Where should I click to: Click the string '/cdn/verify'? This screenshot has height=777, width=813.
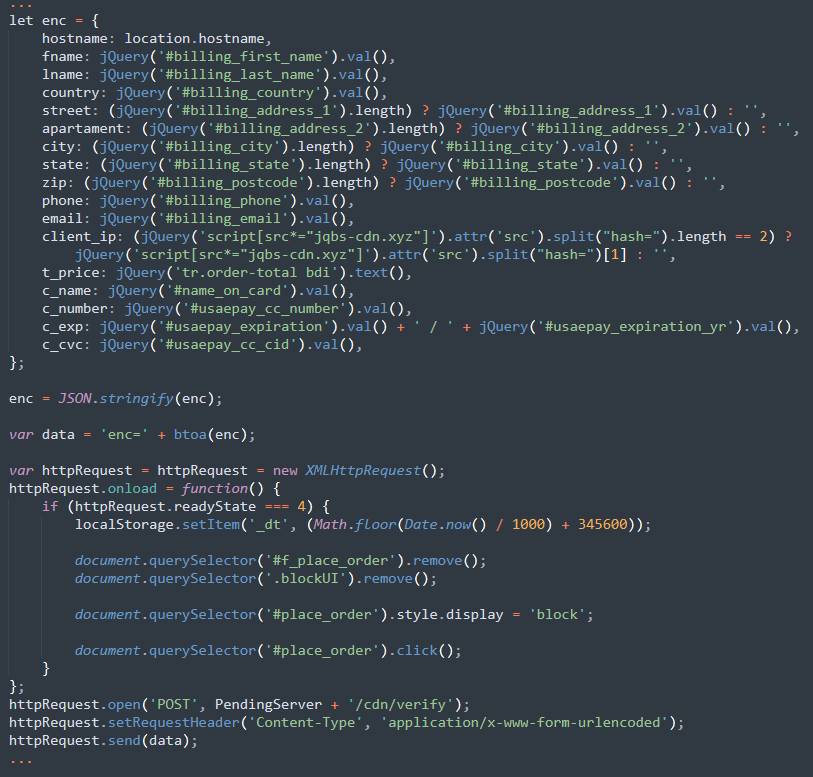400,705
